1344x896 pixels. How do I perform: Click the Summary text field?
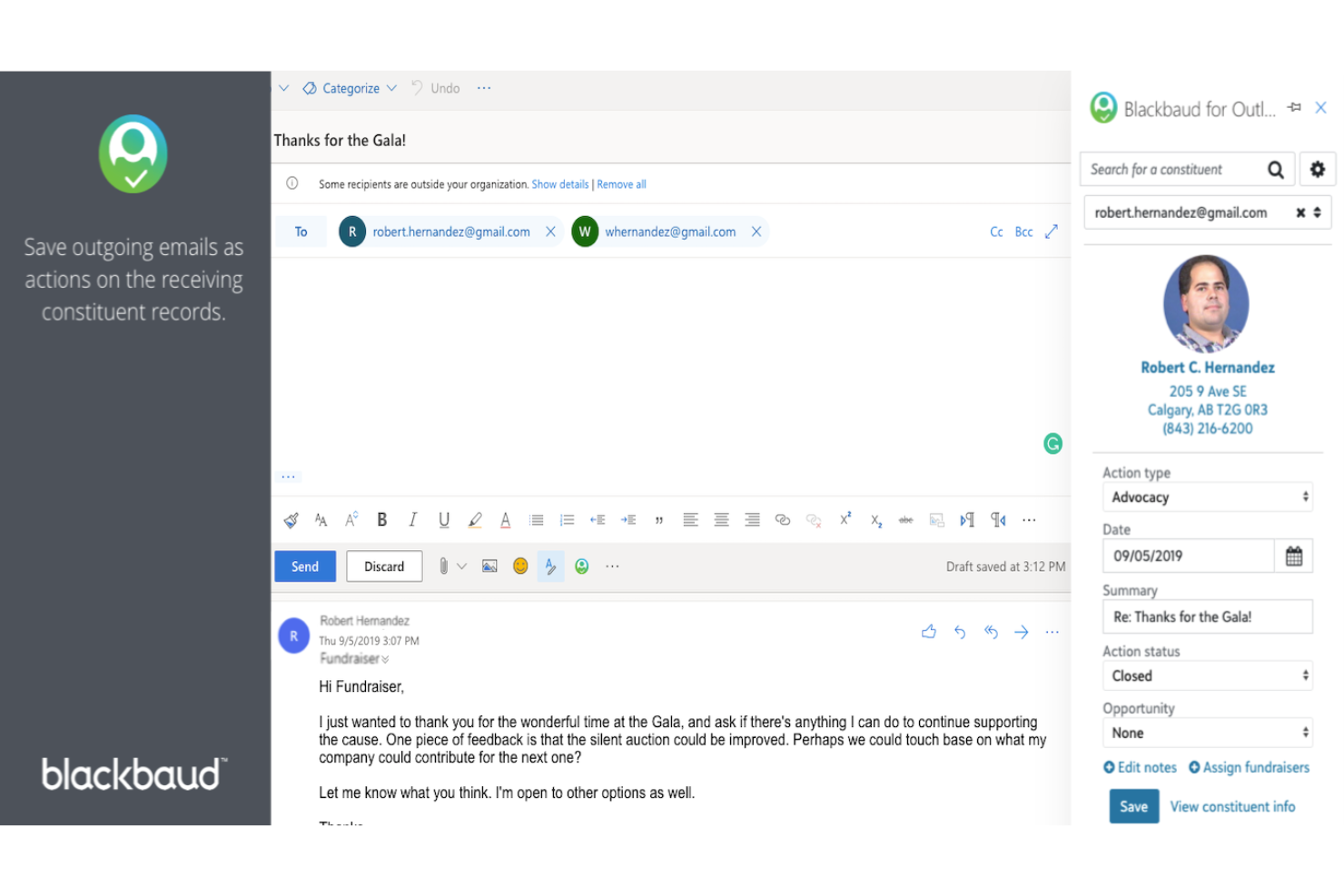click(1207, 616)
